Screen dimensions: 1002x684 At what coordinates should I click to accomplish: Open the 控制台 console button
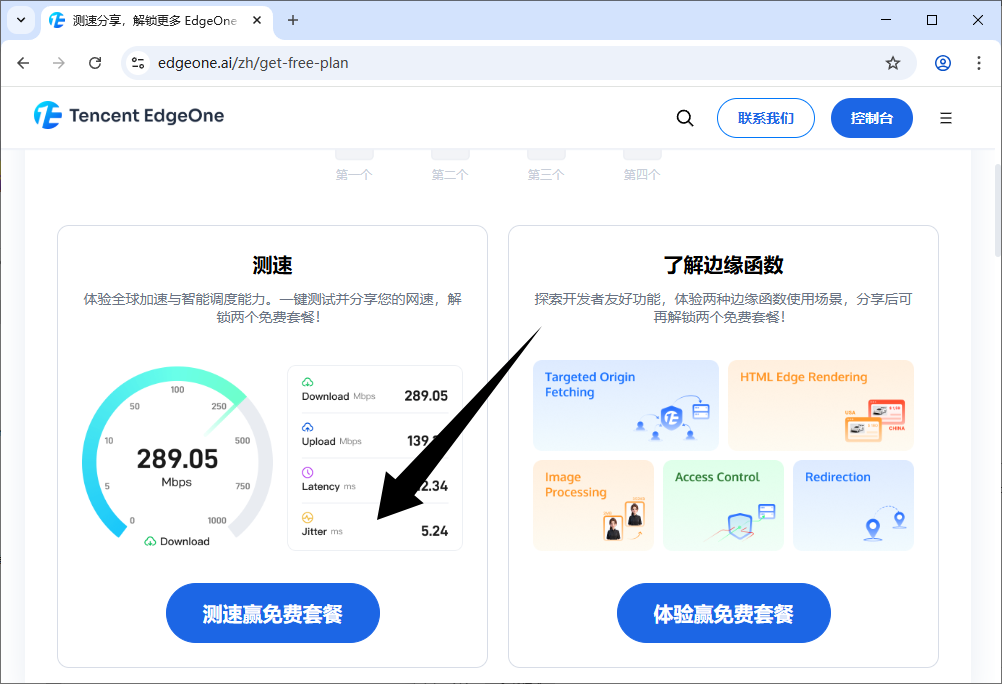pyautogui.click(x=871, y=118)
